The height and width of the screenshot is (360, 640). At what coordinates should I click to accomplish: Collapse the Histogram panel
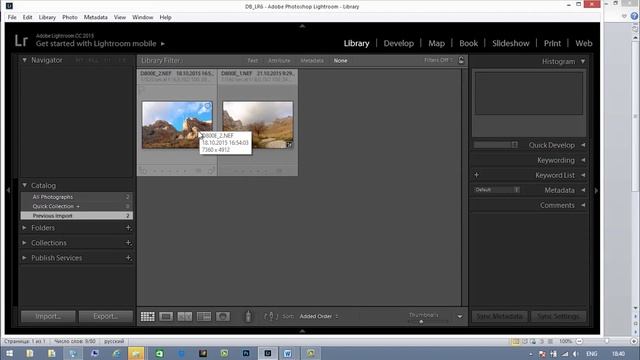tap(583, 61)
